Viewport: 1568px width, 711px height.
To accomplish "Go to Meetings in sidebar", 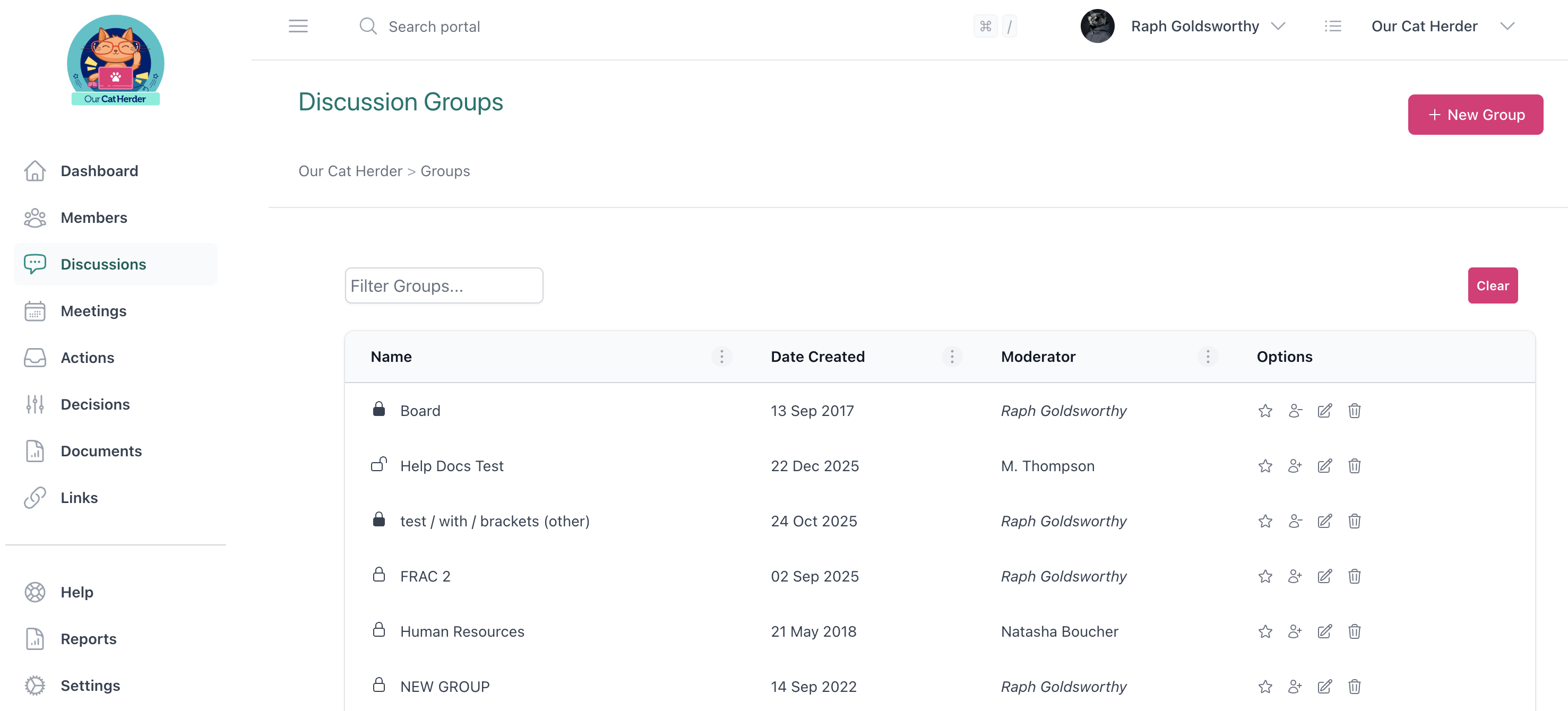I will [93, 311].
